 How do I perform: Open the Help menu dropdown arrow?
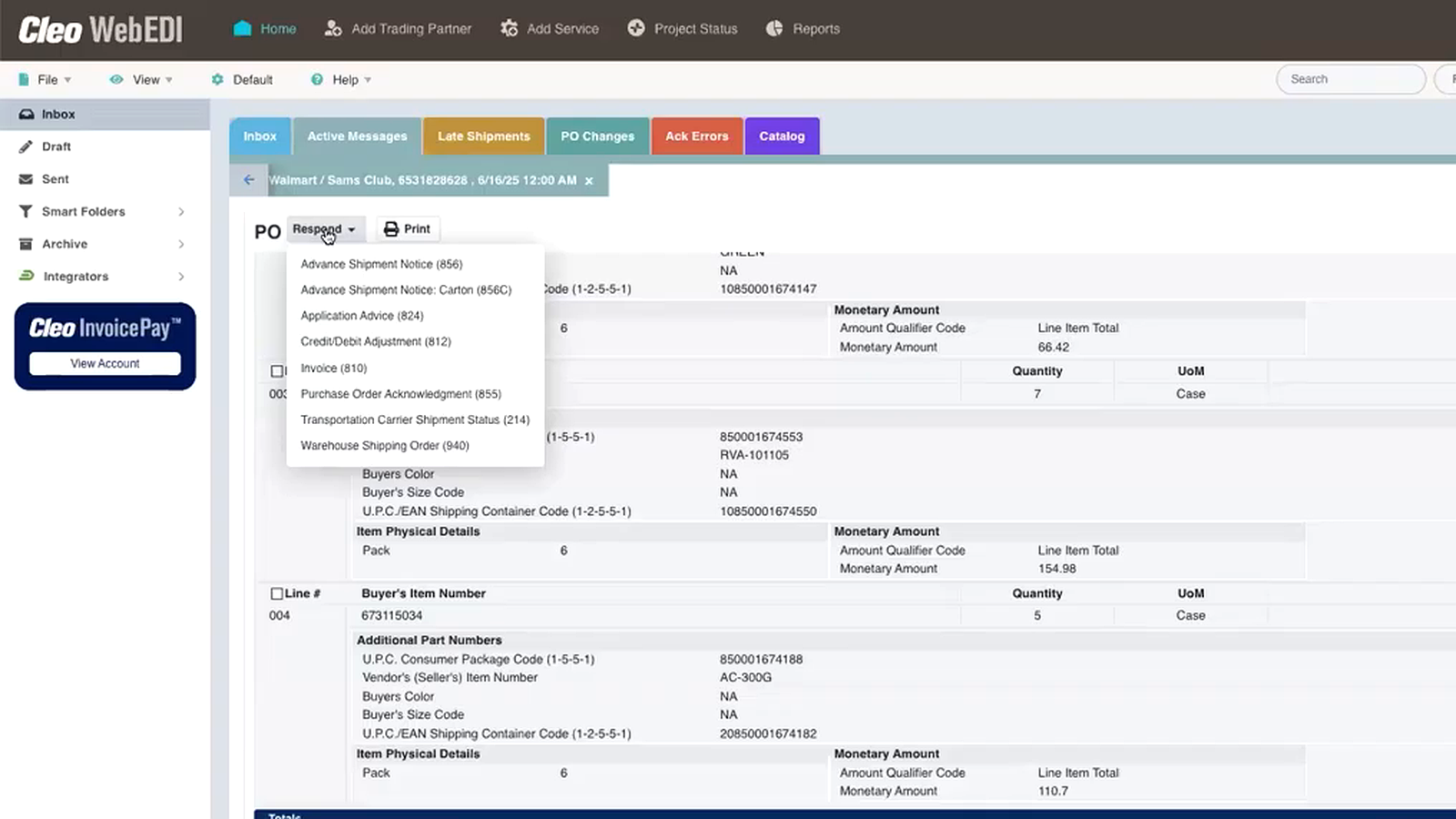[368, 80]
